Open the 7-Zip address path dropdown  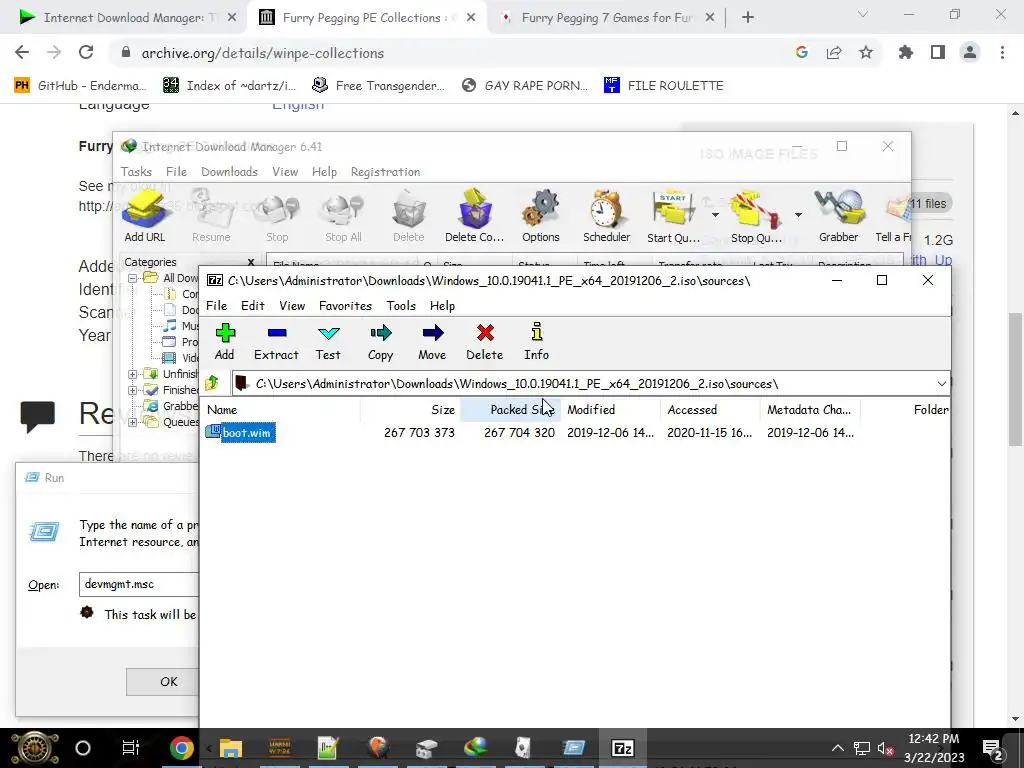pos(941,383)
